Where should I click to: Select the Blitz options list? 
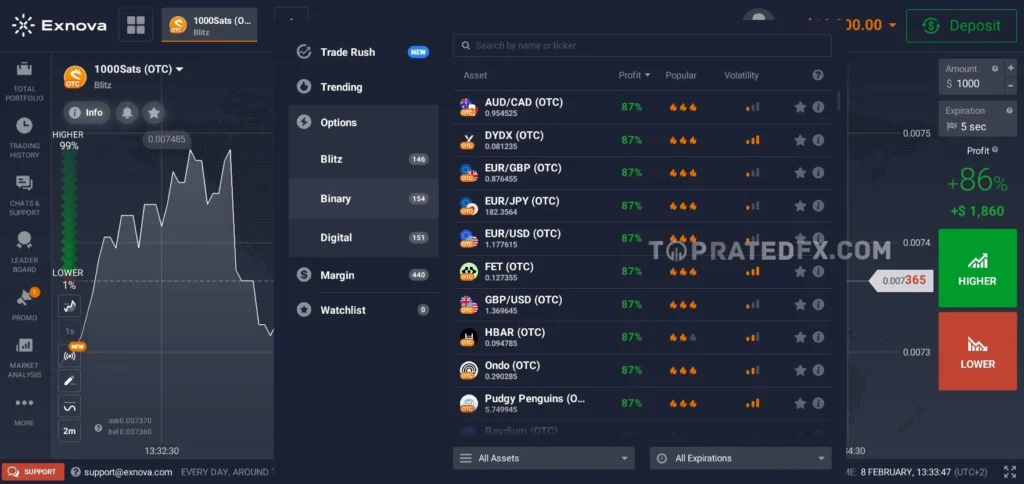tap(364, 159)
